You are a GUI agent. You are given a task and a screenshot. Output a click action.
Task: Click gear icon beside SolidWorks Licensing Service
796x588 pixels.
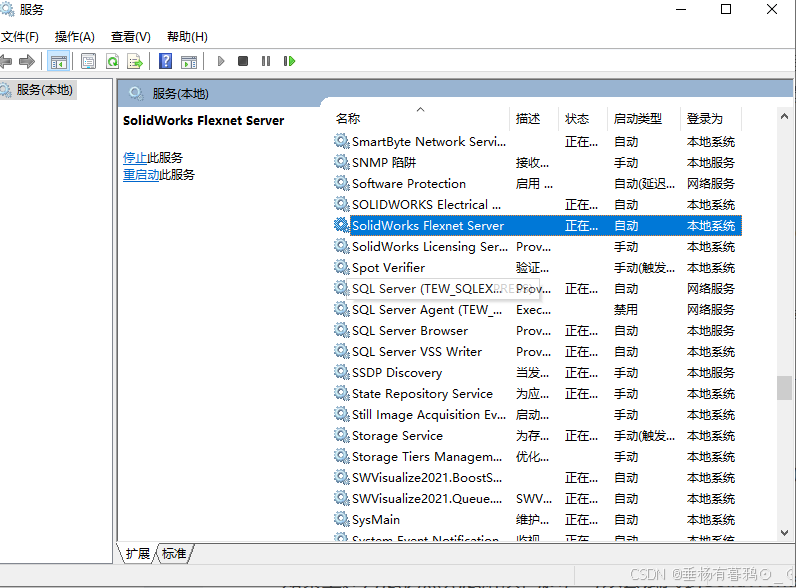[341, 246]
